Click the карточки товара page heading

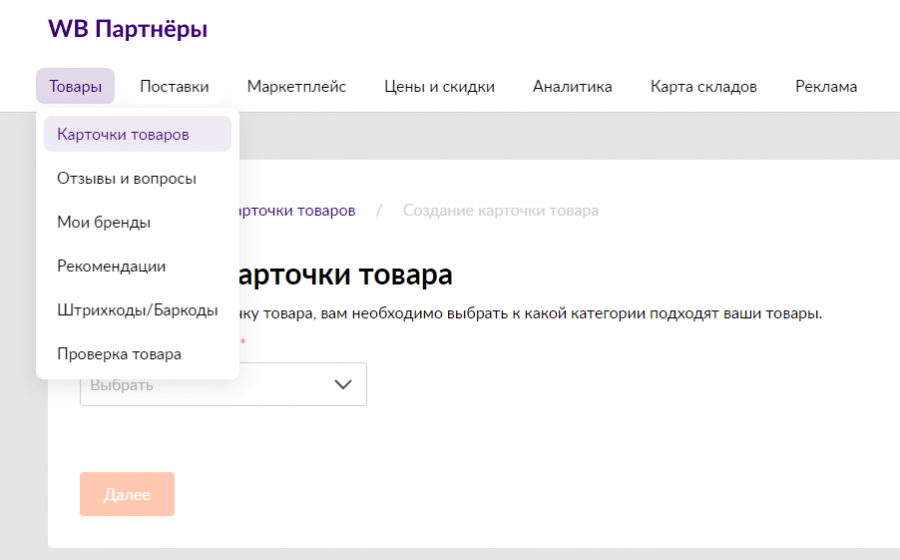click(346, 274)
